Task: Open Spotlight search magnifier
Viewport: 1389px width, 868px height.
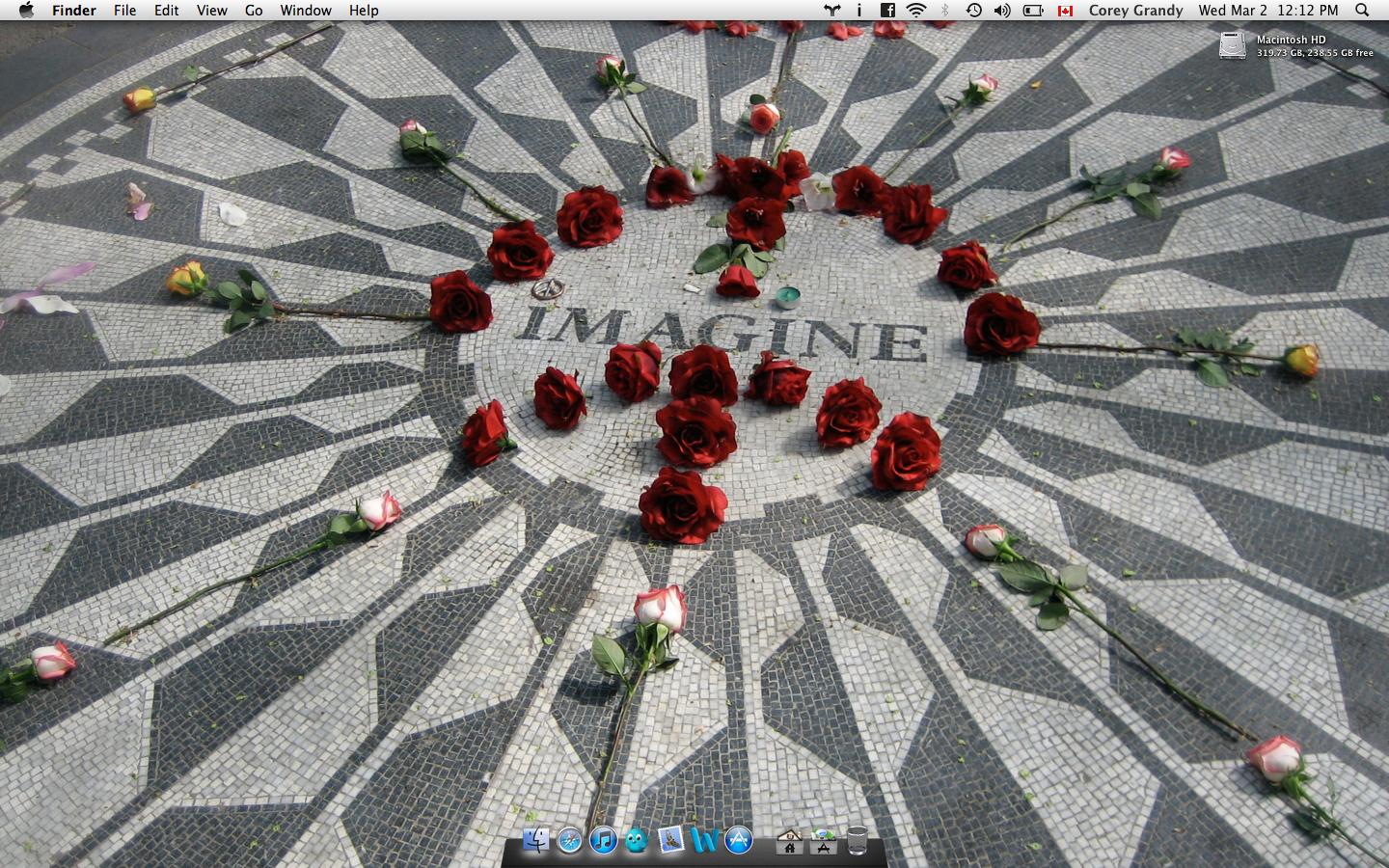Action: tap(1362, 10)
